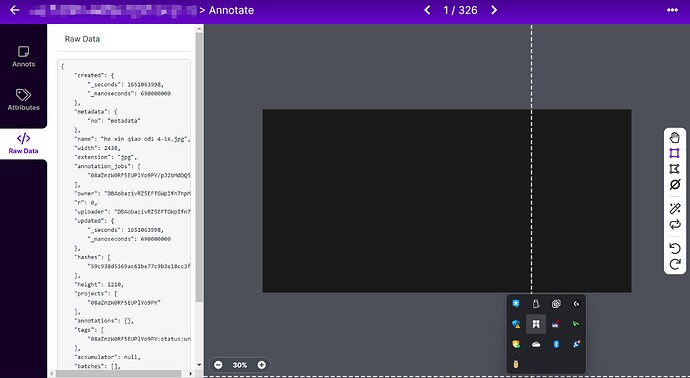Zoom out with the minus button
The width and height of the screenshot is (690, 378).
click(218, 365)
